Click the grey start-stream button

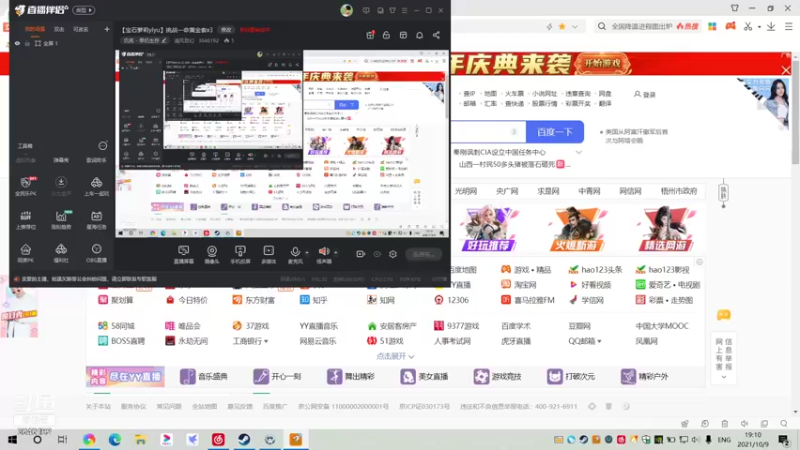[423, 254]
